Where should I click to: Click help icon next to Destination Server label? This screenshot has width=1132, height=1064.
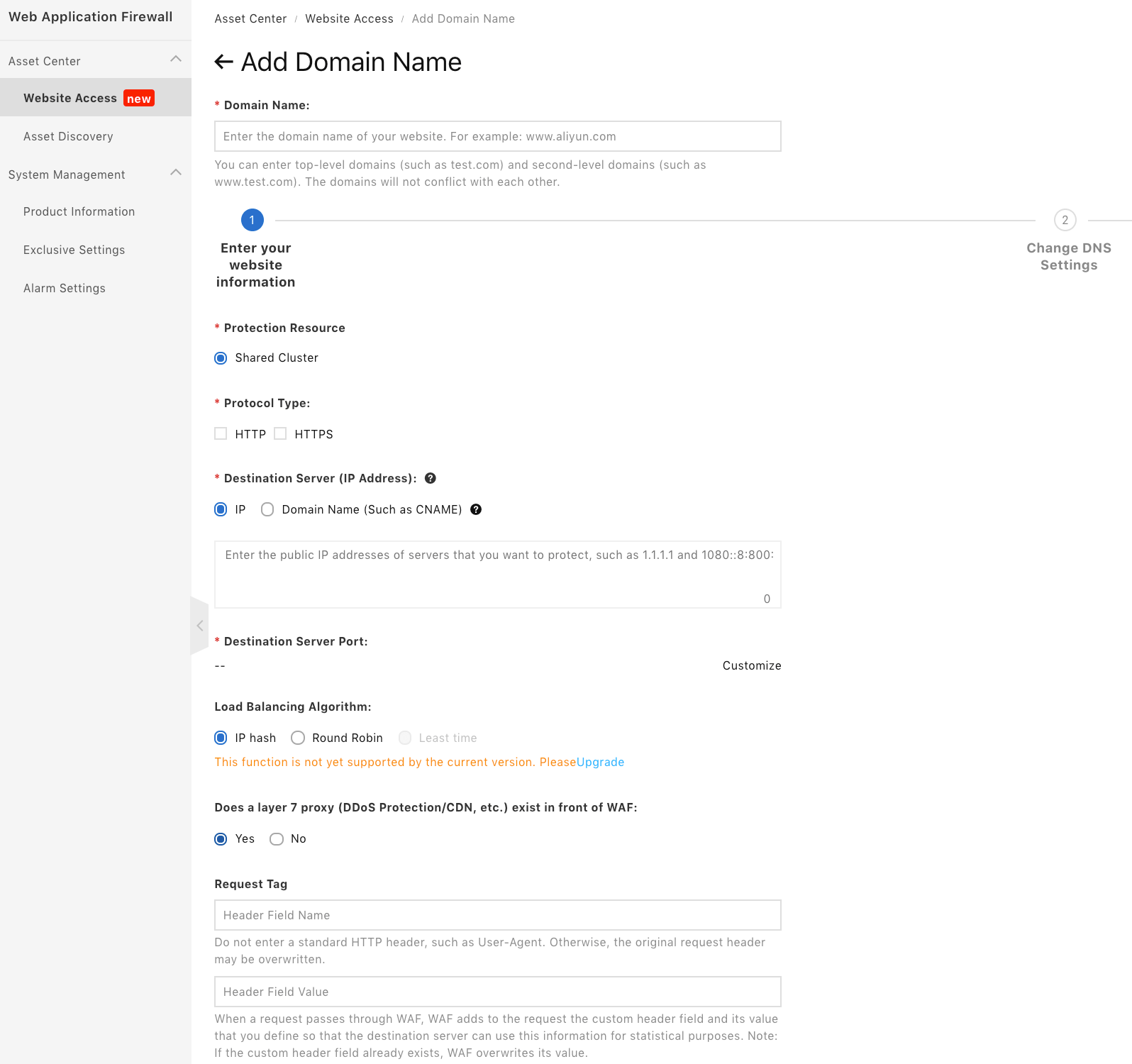430,479
